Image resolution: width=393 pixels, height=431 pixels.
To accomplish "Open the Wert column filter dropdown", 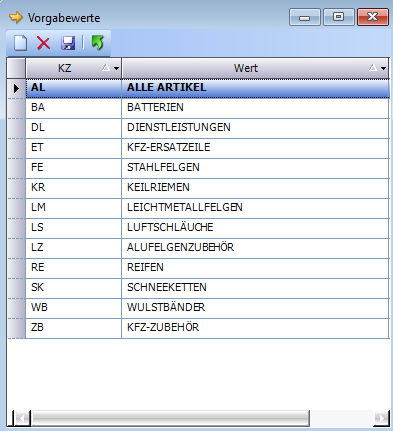I will click(x=383, y=68).
